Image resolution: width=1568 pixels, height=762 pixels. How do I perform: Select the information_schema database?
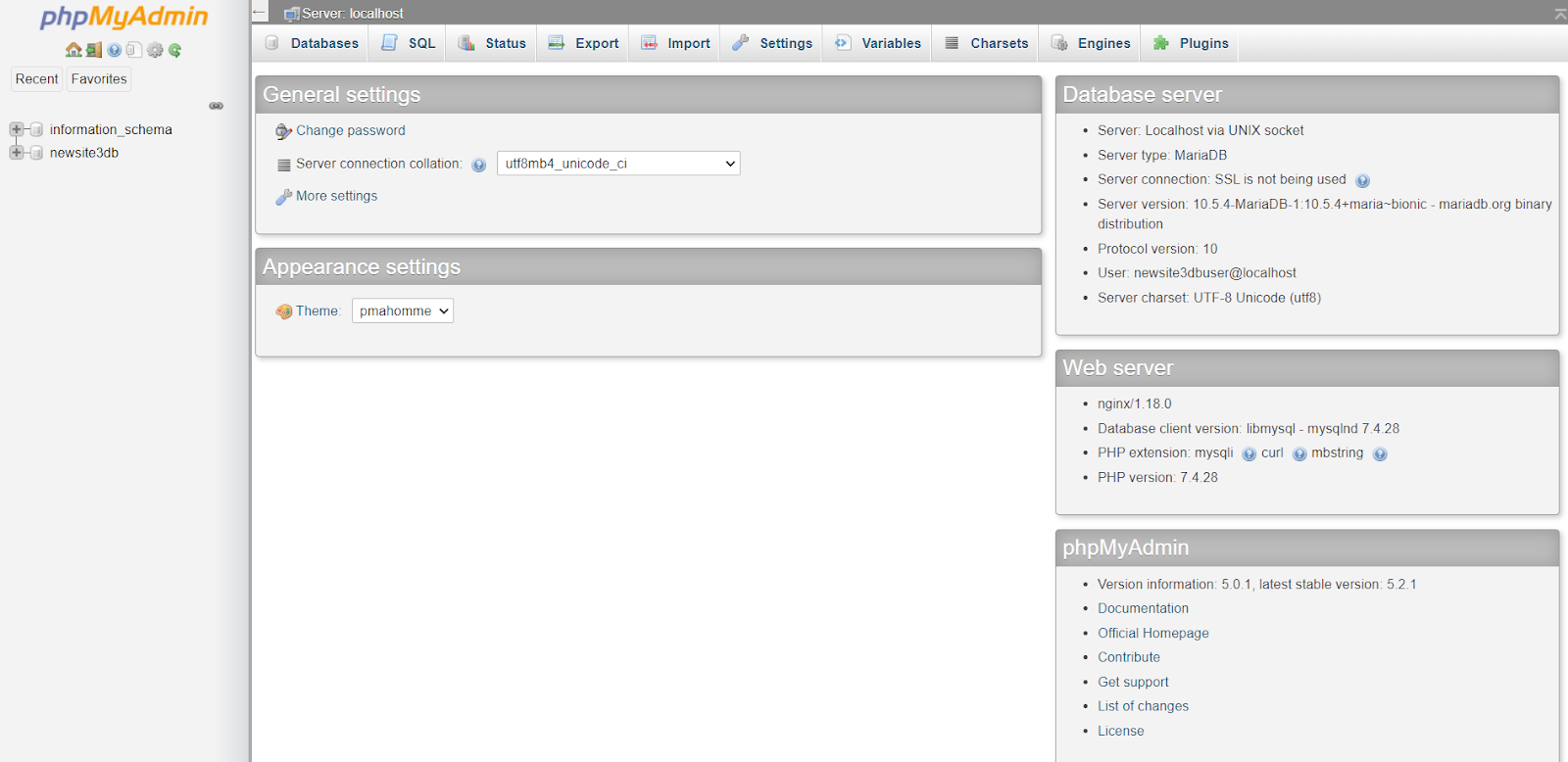click(111, 129)
